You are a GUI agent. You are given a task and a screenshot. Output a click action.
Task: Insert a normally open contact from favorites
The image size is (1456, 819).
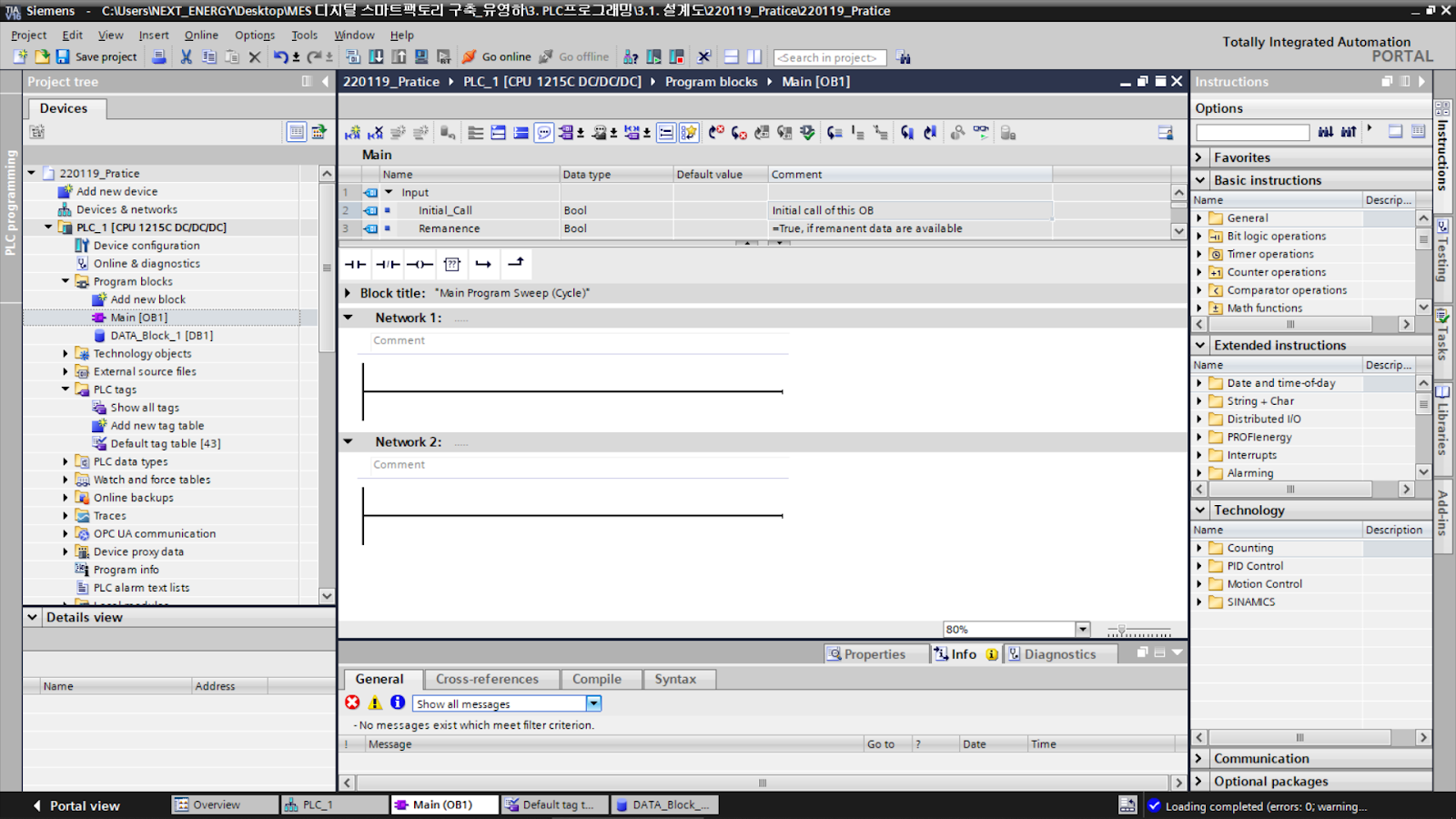point(356,264)
